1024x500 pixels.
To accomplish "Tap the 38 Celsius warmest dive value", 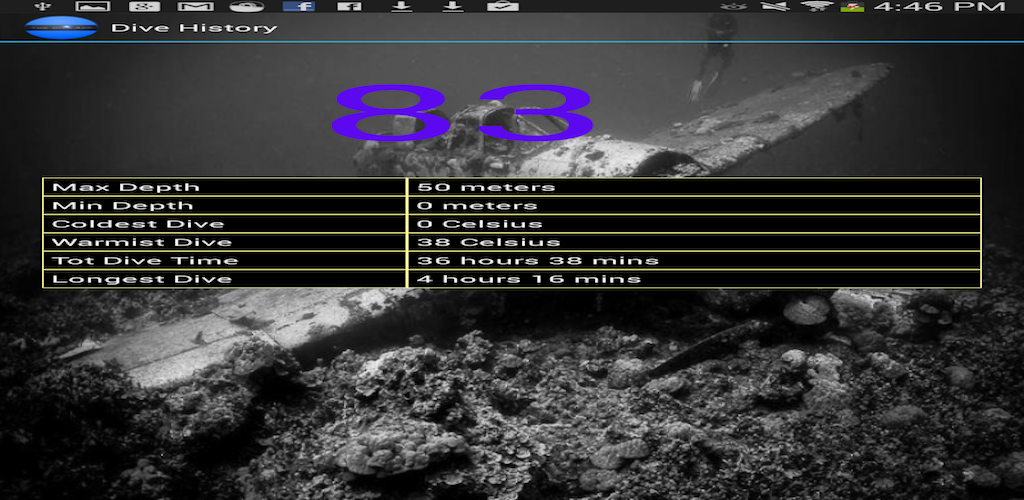I will [489, 242].
